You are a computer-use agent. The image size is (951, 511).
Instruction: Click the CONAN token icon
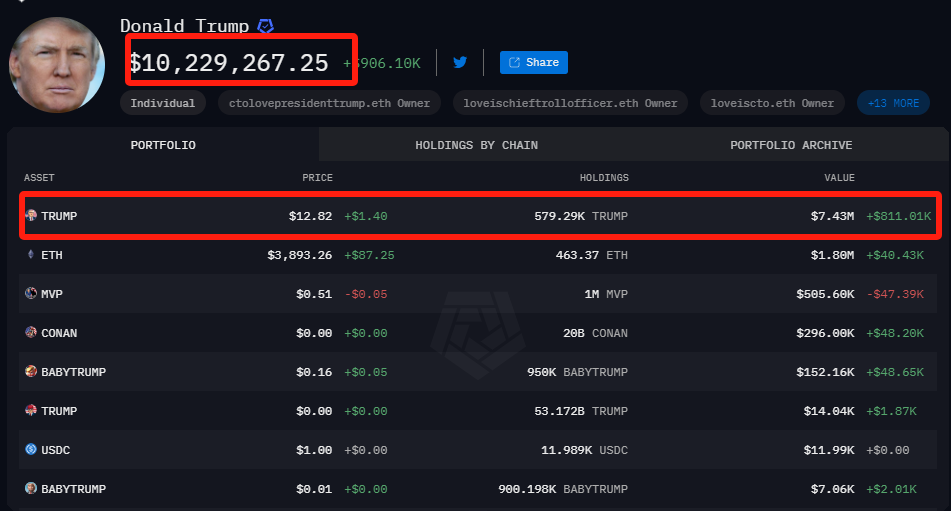31,332
